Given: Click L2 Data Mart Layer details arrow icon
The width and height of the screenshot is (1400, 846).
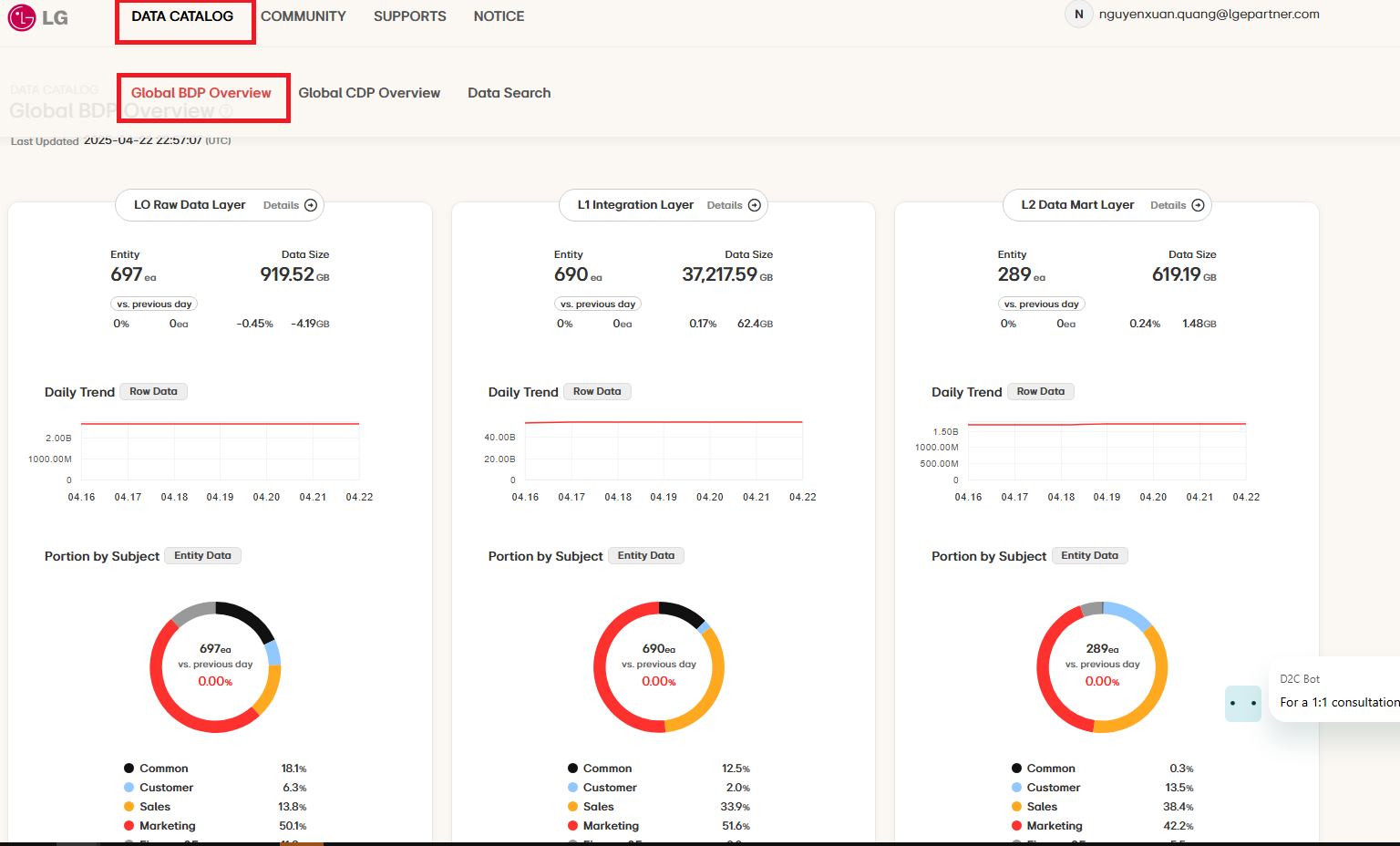Looking at the screenshot, I should pyautogui.click(x=1199, y=205).
